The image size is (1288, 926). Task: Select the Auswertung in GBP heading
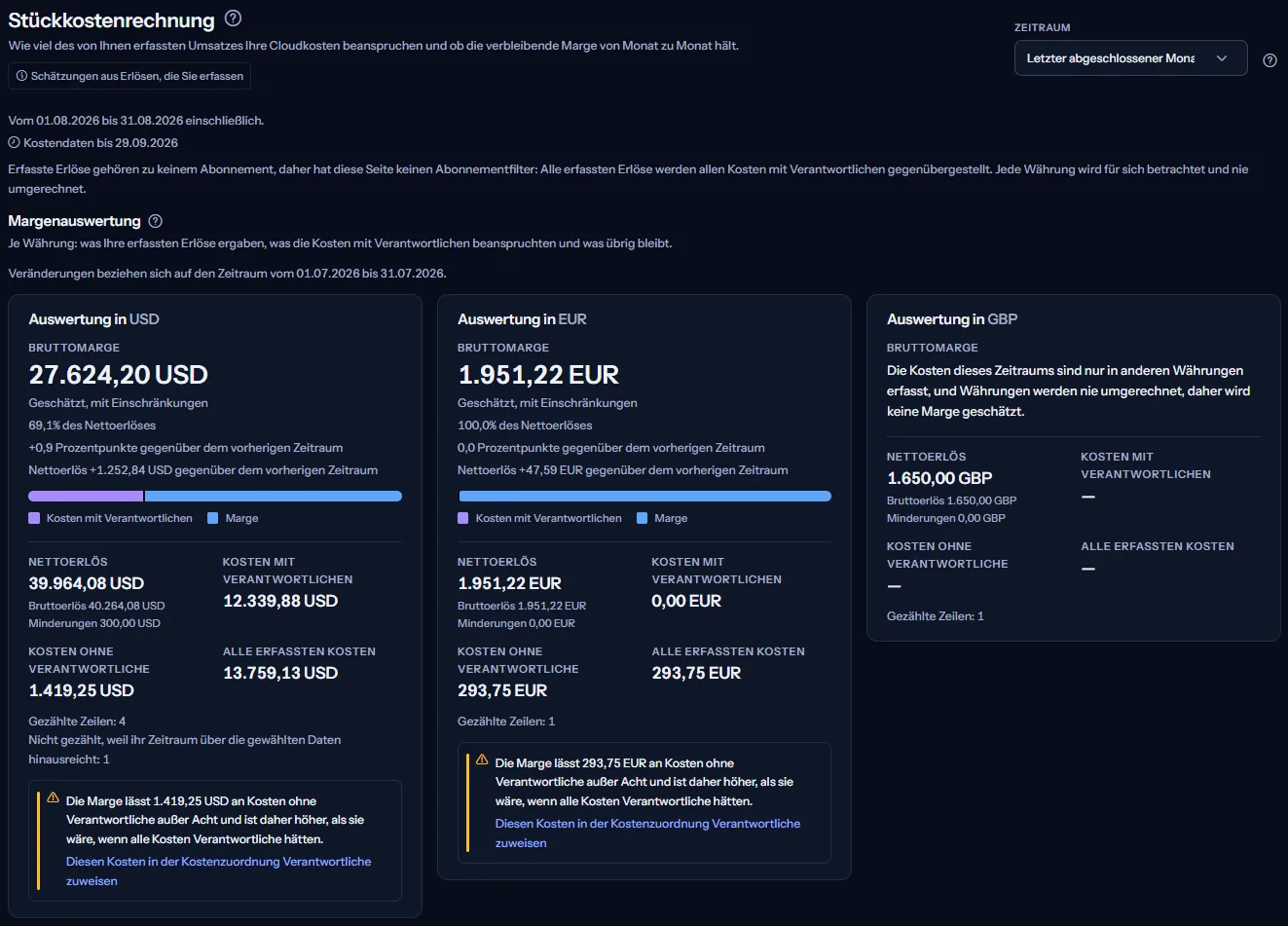(952, 319)
